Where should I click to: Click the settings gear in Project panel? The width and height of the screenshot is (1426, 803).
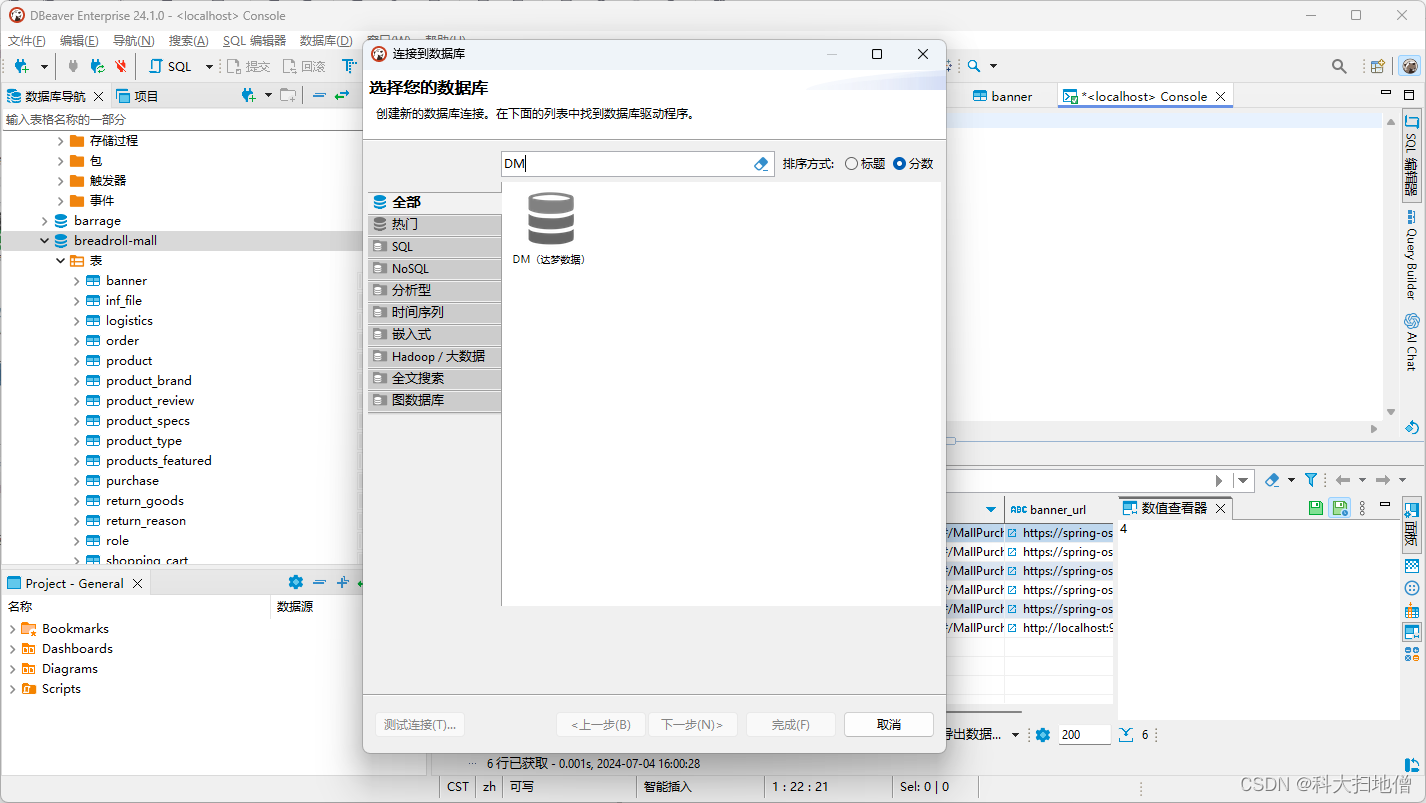[x=295, y=582]
